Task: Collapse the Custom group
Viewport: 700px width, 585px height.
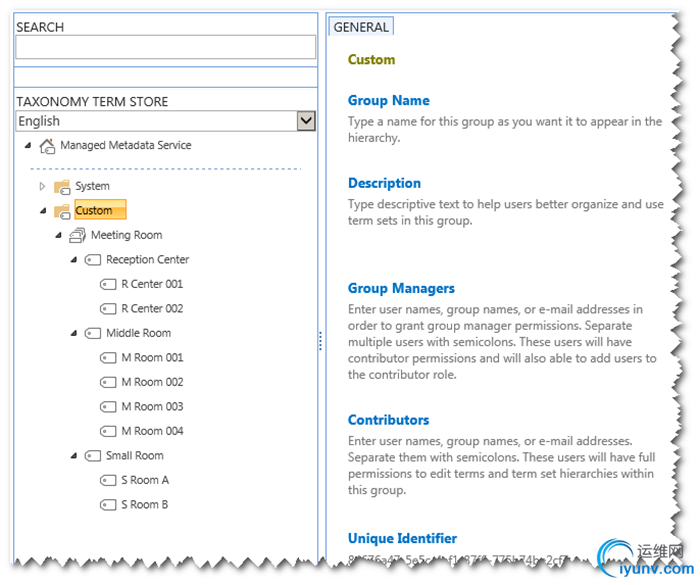Action: (43, 210)
